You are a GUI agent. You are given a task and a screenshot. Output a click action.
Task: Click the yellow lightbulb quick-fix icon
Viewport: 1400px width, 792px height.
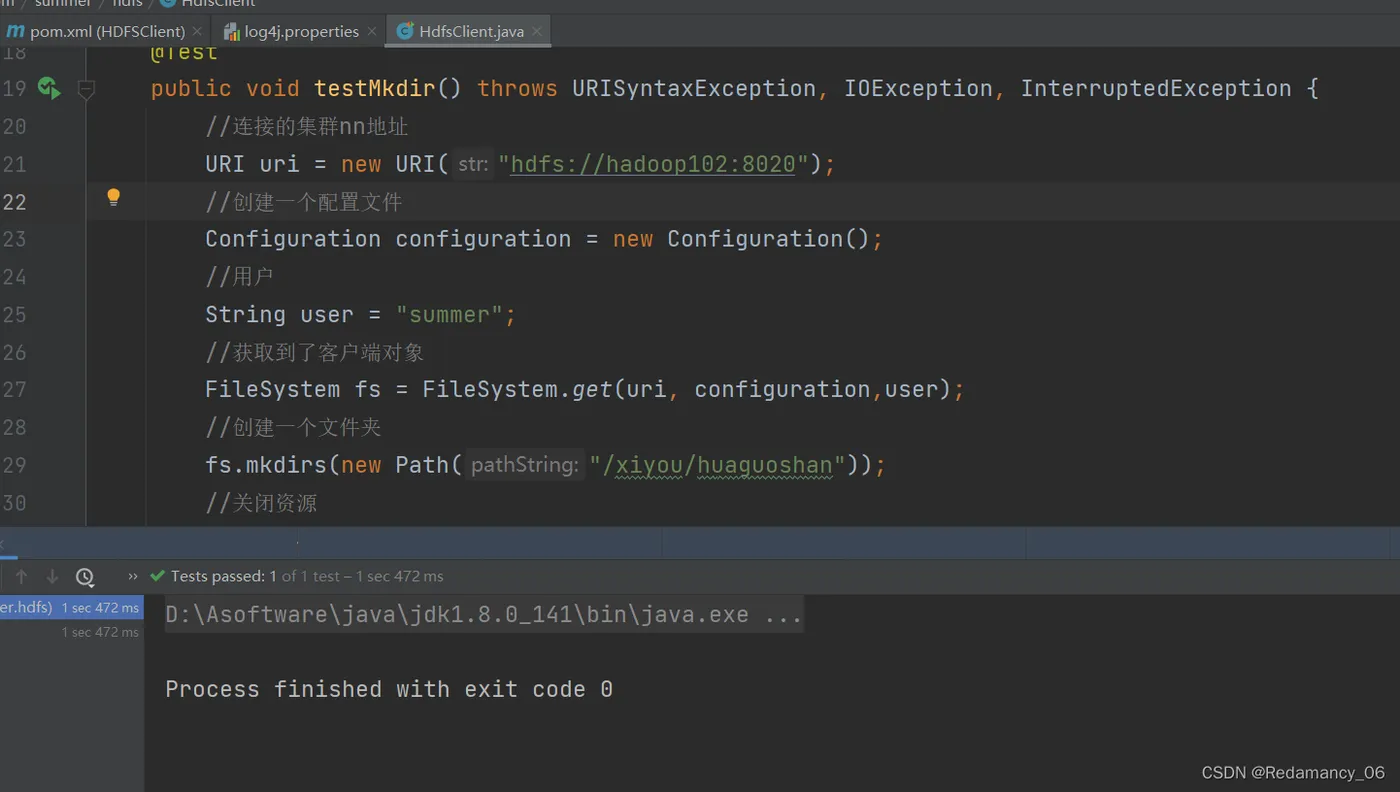pos(113,197)
